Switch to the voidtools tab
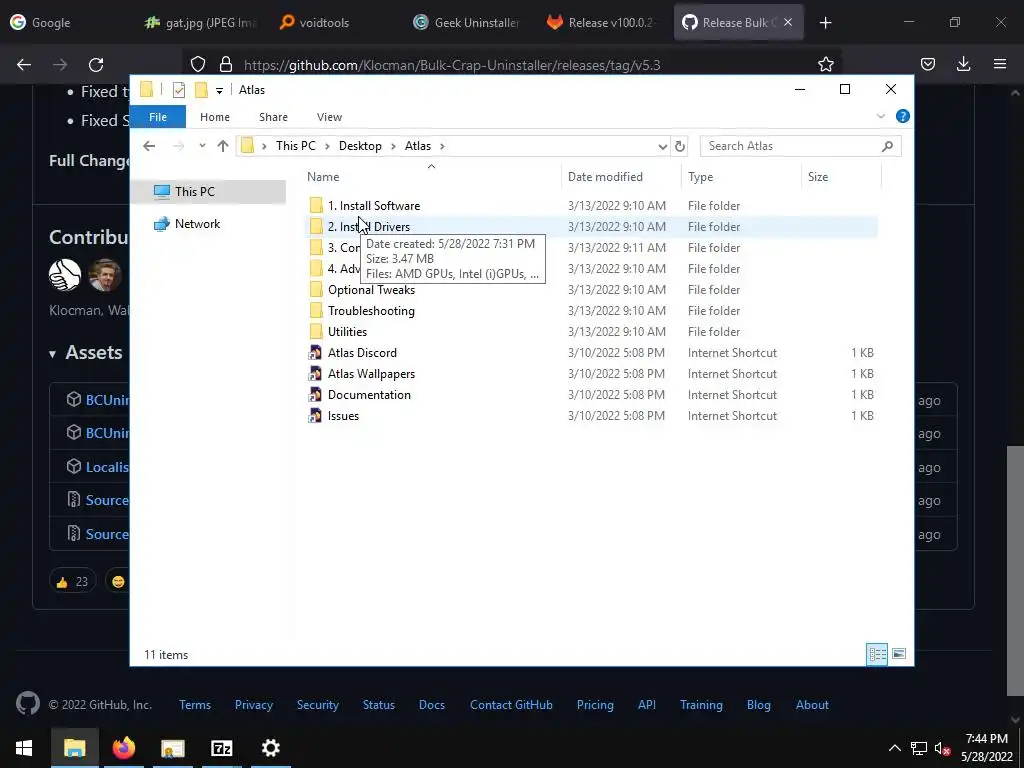The height and width of the screenshot is (768, 1024). 315,22
